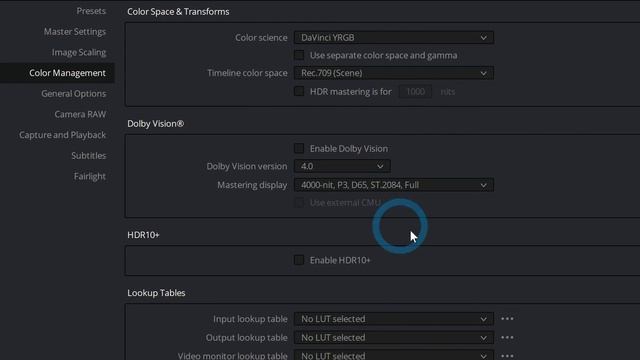Click the Dolby Vision® section heading

[x=156, y=124]
